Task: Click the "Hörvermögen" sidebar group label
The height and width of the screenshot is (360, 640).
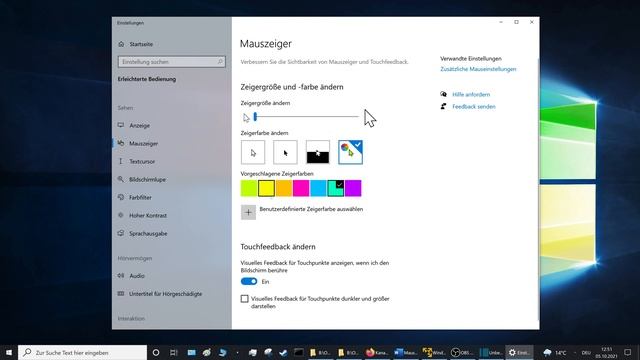Action: click(135, 258)
